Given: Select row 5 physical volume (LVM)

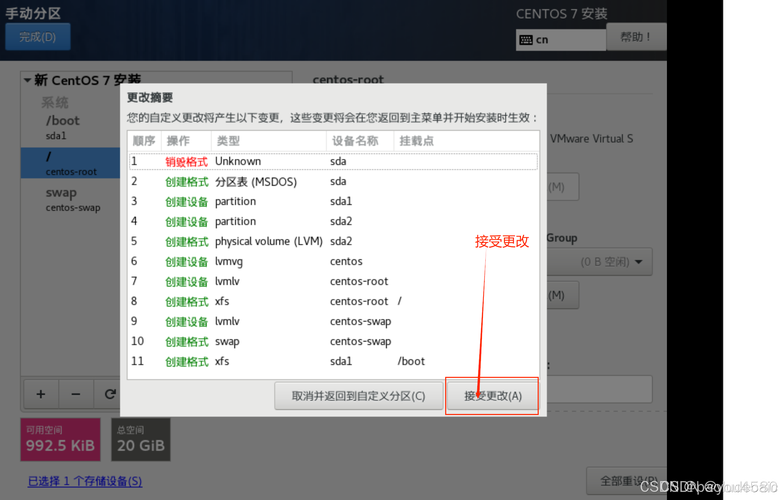Looking at the screenshot, I should (333, 242).
